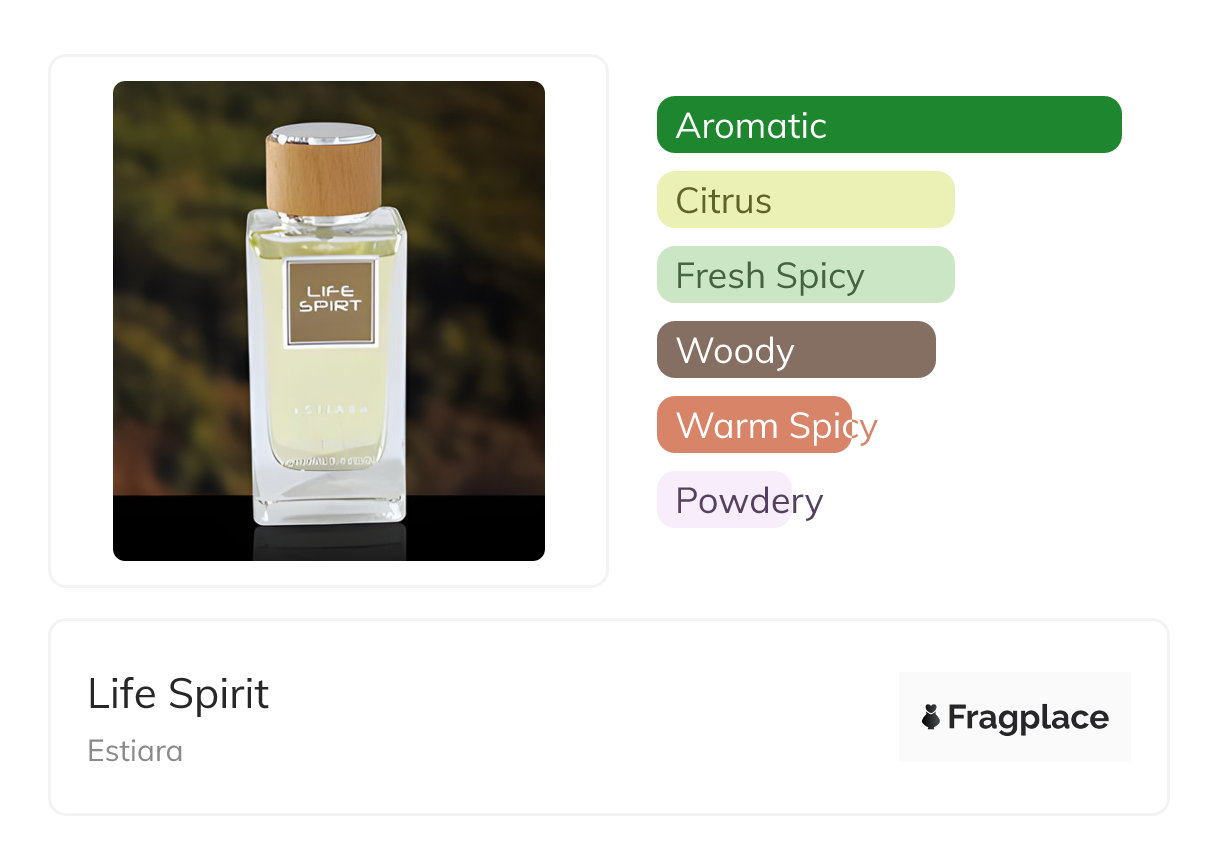Click the brown Life Spirit bottle label

(330, 302)
